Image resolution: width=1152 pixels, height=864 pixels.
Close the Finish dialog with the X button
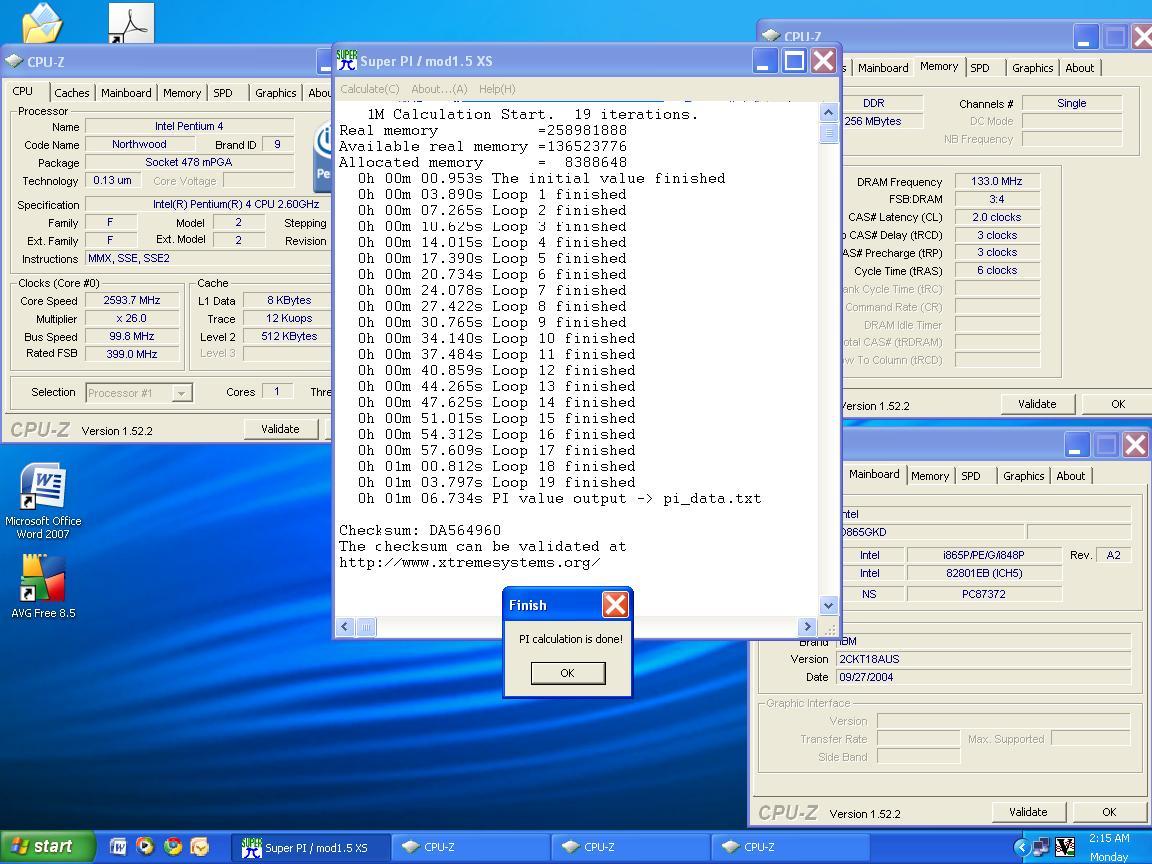click(x=615, y=605)
